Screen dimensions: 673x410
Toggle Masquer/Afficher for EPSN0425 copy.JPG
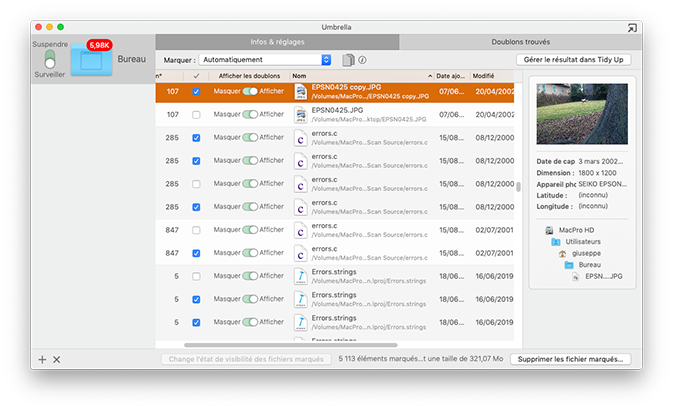tap(250, 91)
